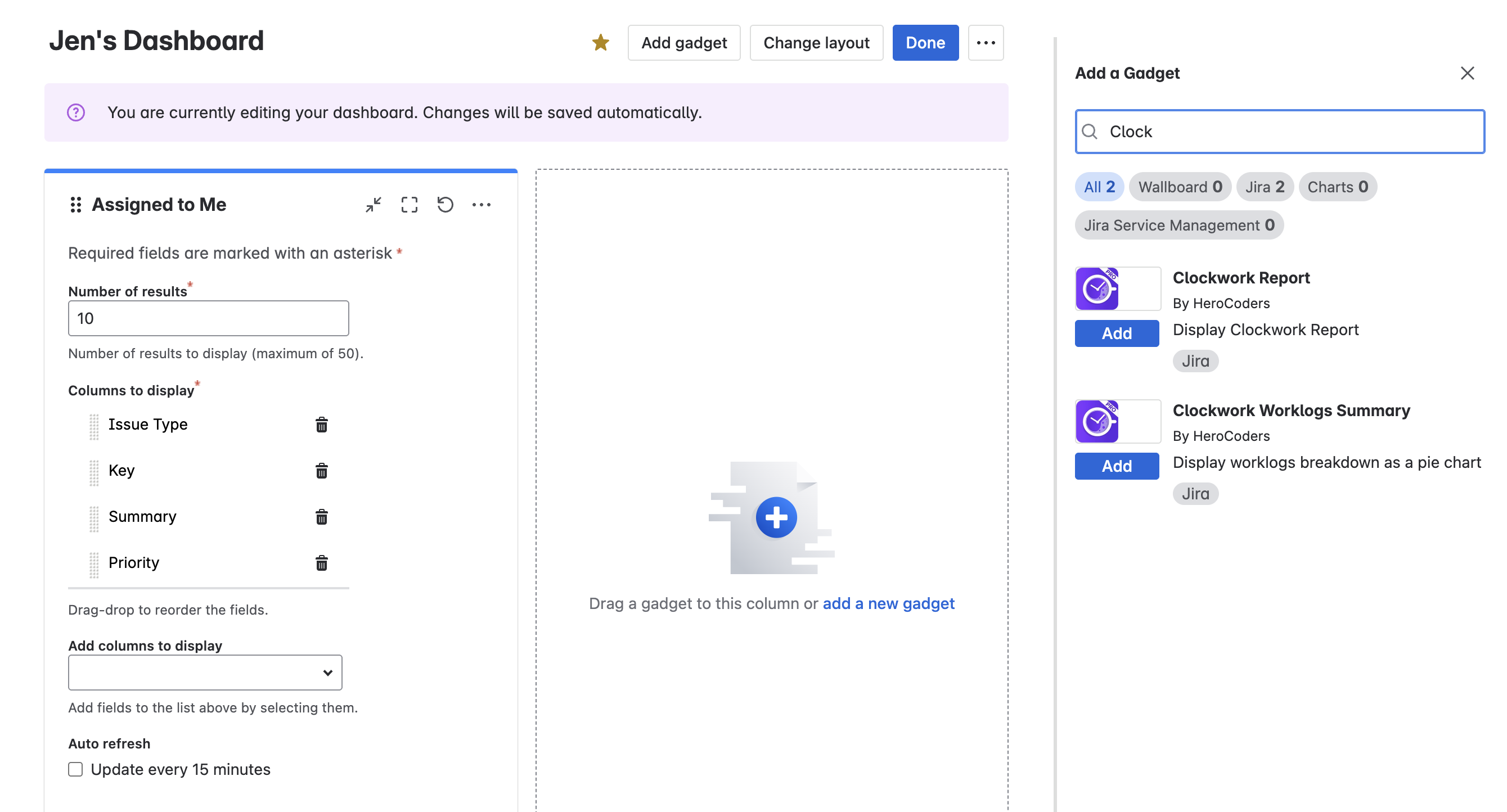Click the gadget search field

click(1279, 132)
